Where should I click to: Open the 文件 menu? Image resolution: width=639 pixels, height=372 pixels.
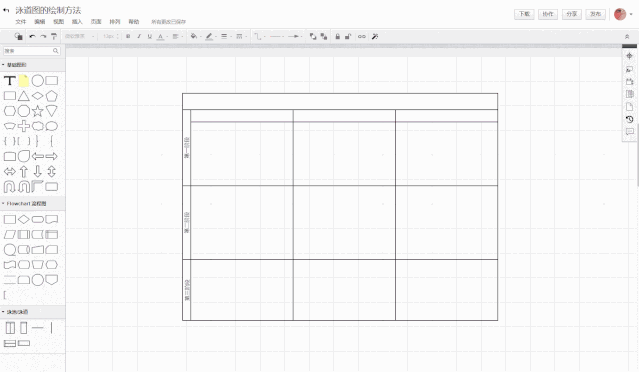coord(21,22)
